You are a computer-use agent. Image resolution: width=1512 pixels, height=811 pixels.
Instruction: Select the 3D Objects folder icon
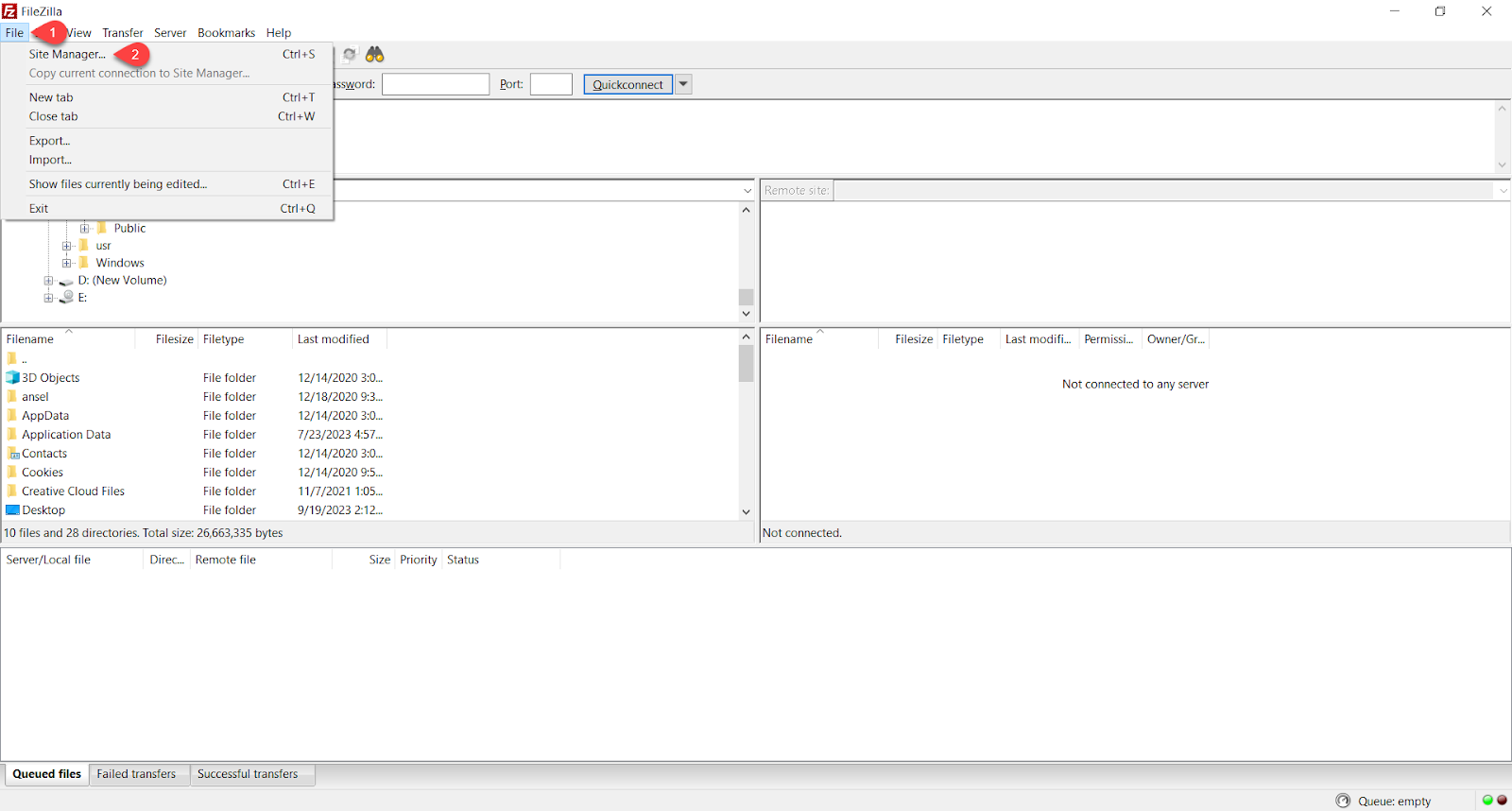coord(12,377)
